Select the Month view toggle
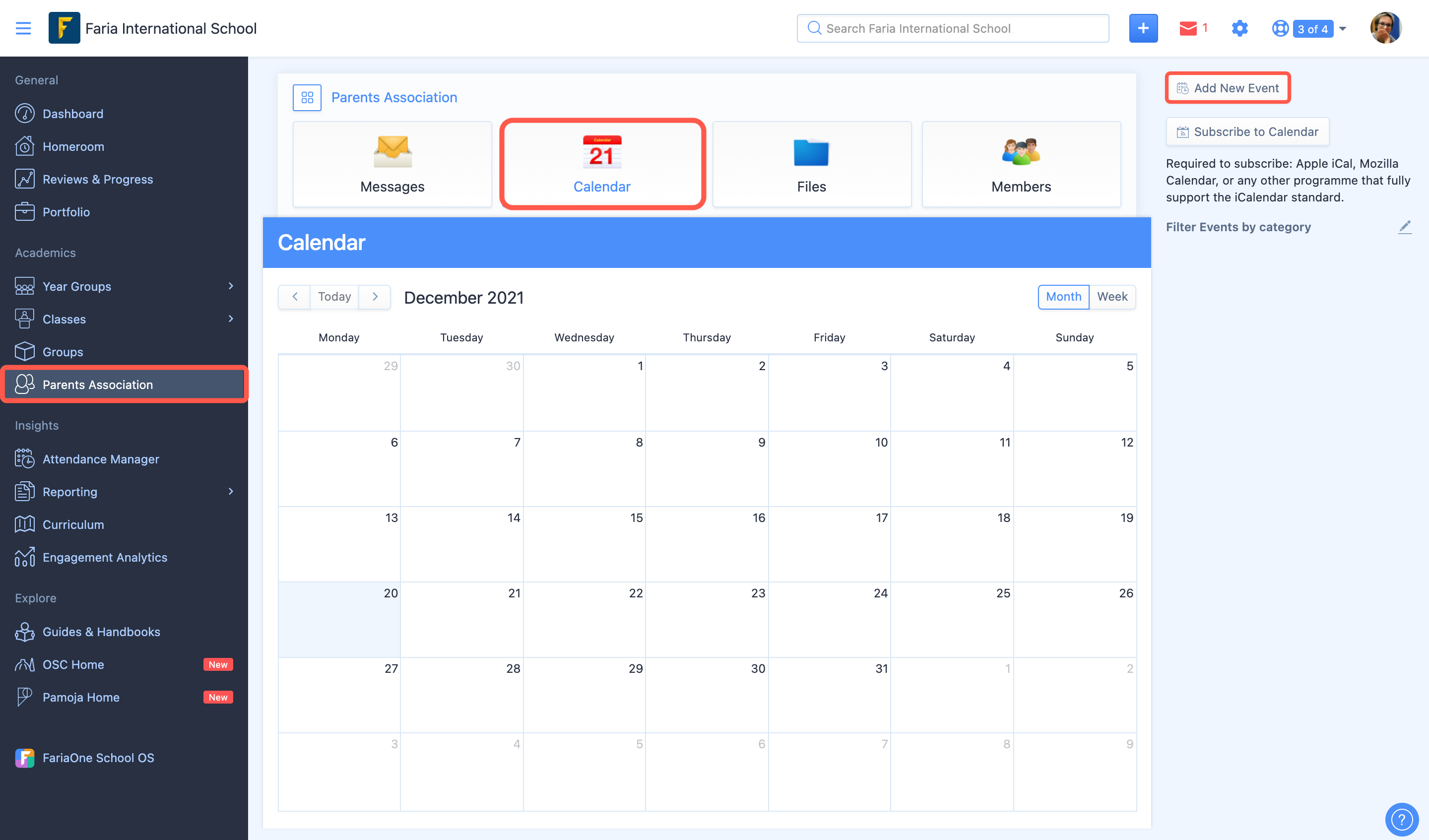The width and height of the screenshot is (1429, 840). pos(1063,297)
